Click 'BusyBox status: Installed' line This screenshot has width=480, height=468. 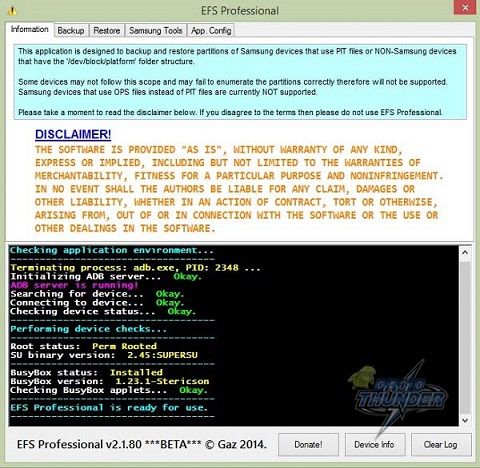click(87, 373)
